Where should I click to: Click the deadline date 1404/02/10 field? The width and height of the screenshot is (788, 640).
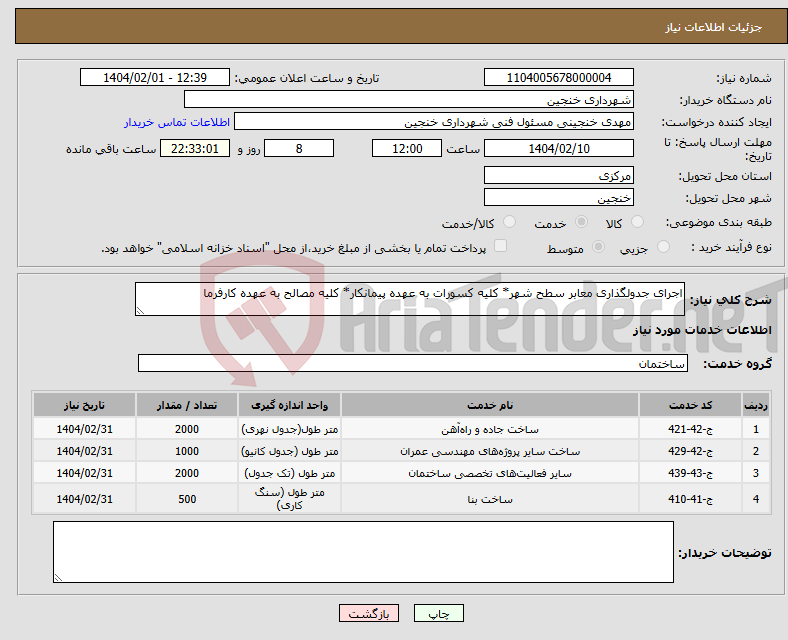point(558,148)
